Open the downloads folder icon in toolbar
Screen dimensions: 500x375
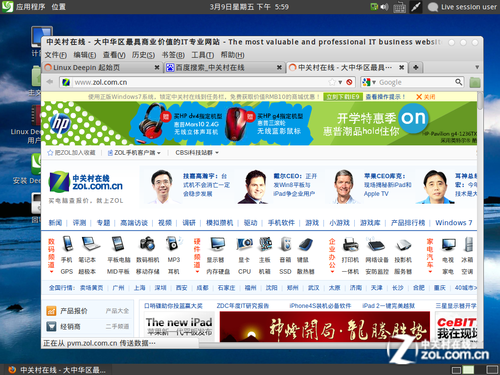pos(475,82)
